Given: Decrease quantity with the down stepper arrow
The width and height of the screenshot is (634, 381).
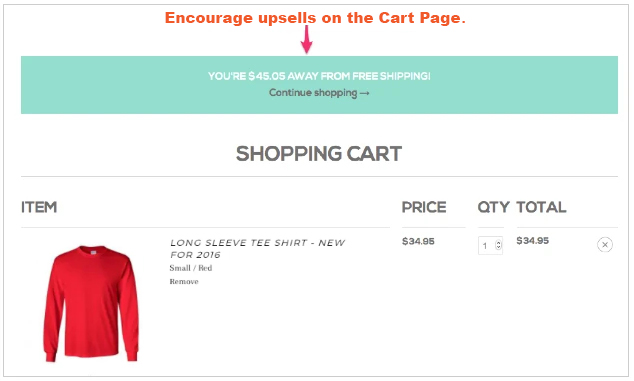Looking at the screenshot, I should [498, 248].
